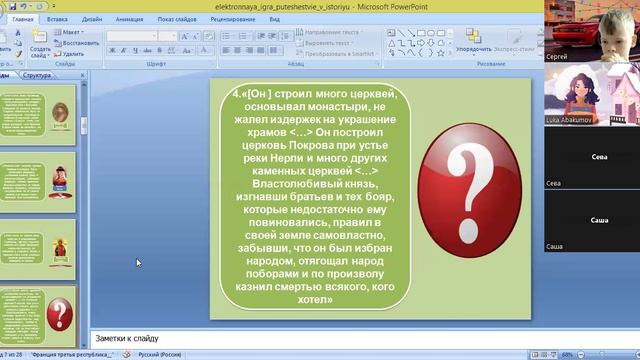Viewport: 640px width, 360px height.
Task: Decrease font size with shrink font icon
Action: click(x=196, y=36)
